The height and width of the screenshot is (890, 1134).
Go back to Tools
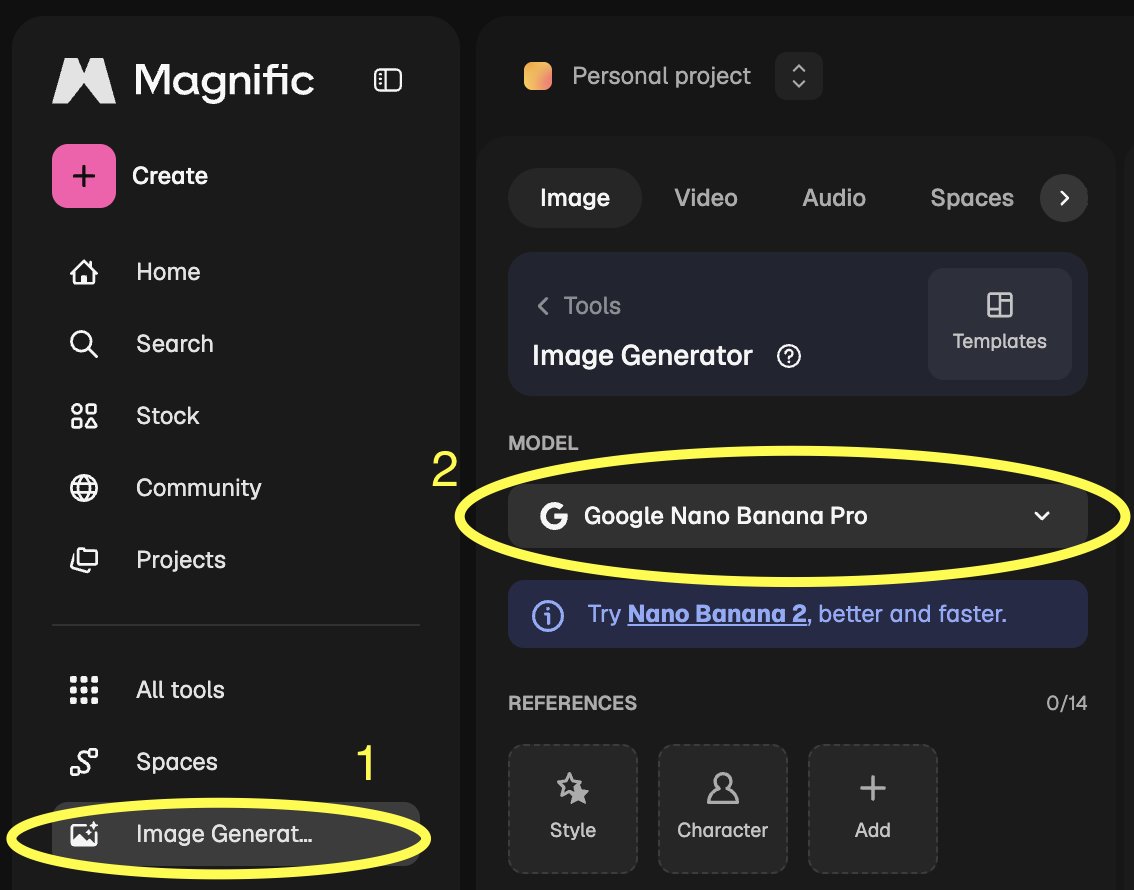tap(579, 306)
